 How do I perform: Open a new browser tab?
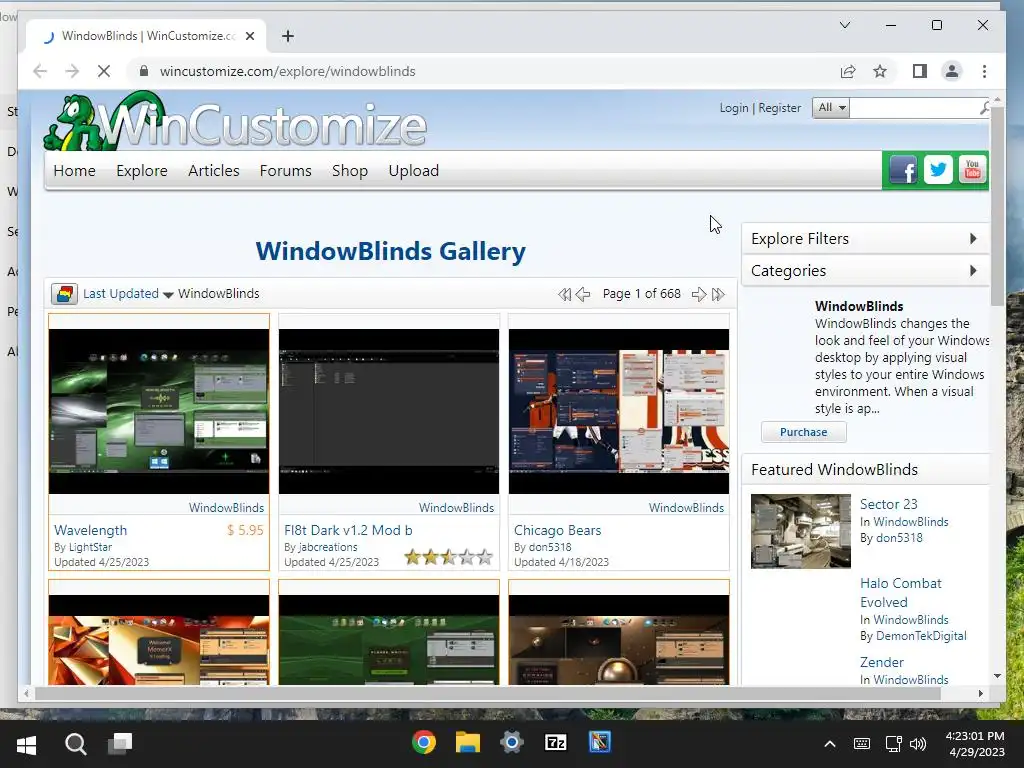[287, 36]
